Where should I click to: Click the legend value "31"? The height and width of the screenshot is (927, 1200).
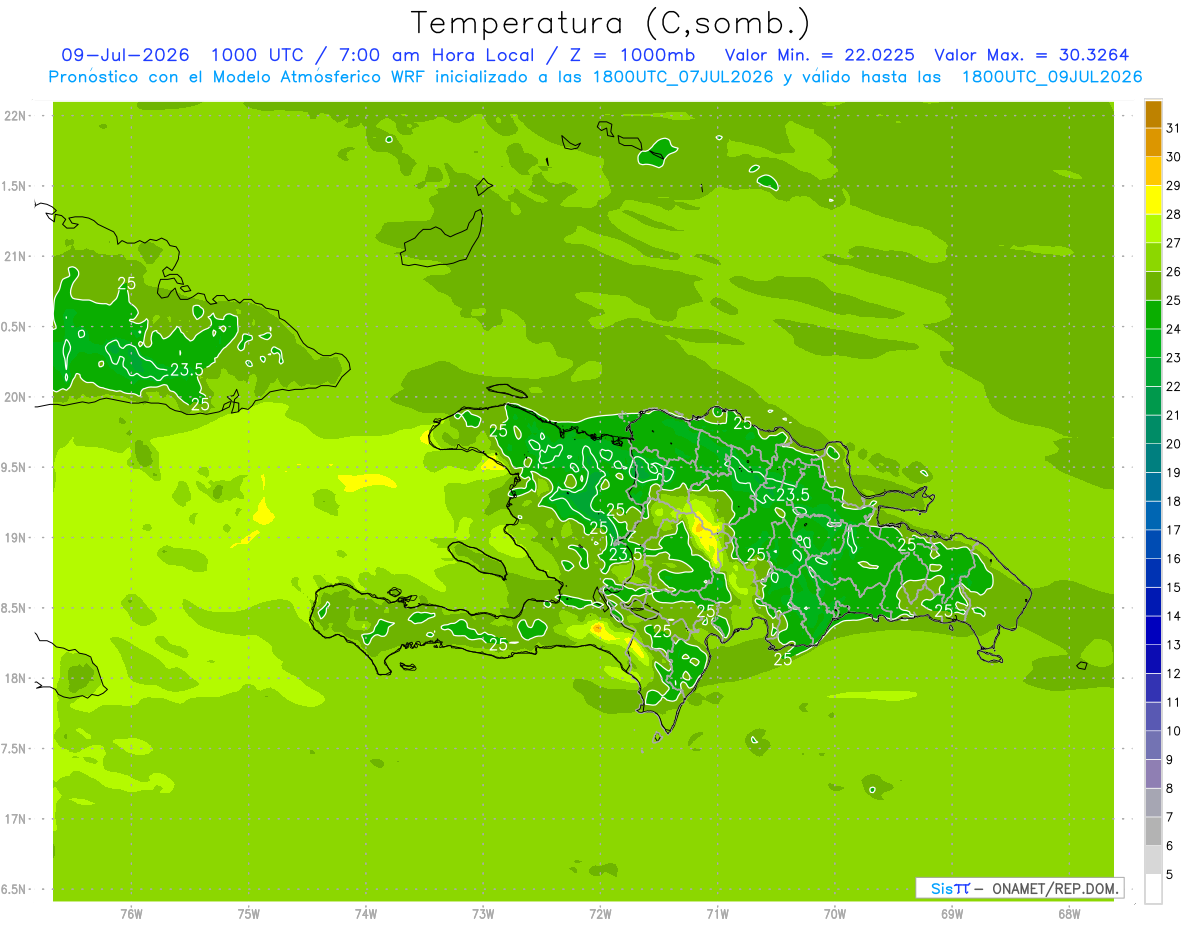pos(1174,128)
